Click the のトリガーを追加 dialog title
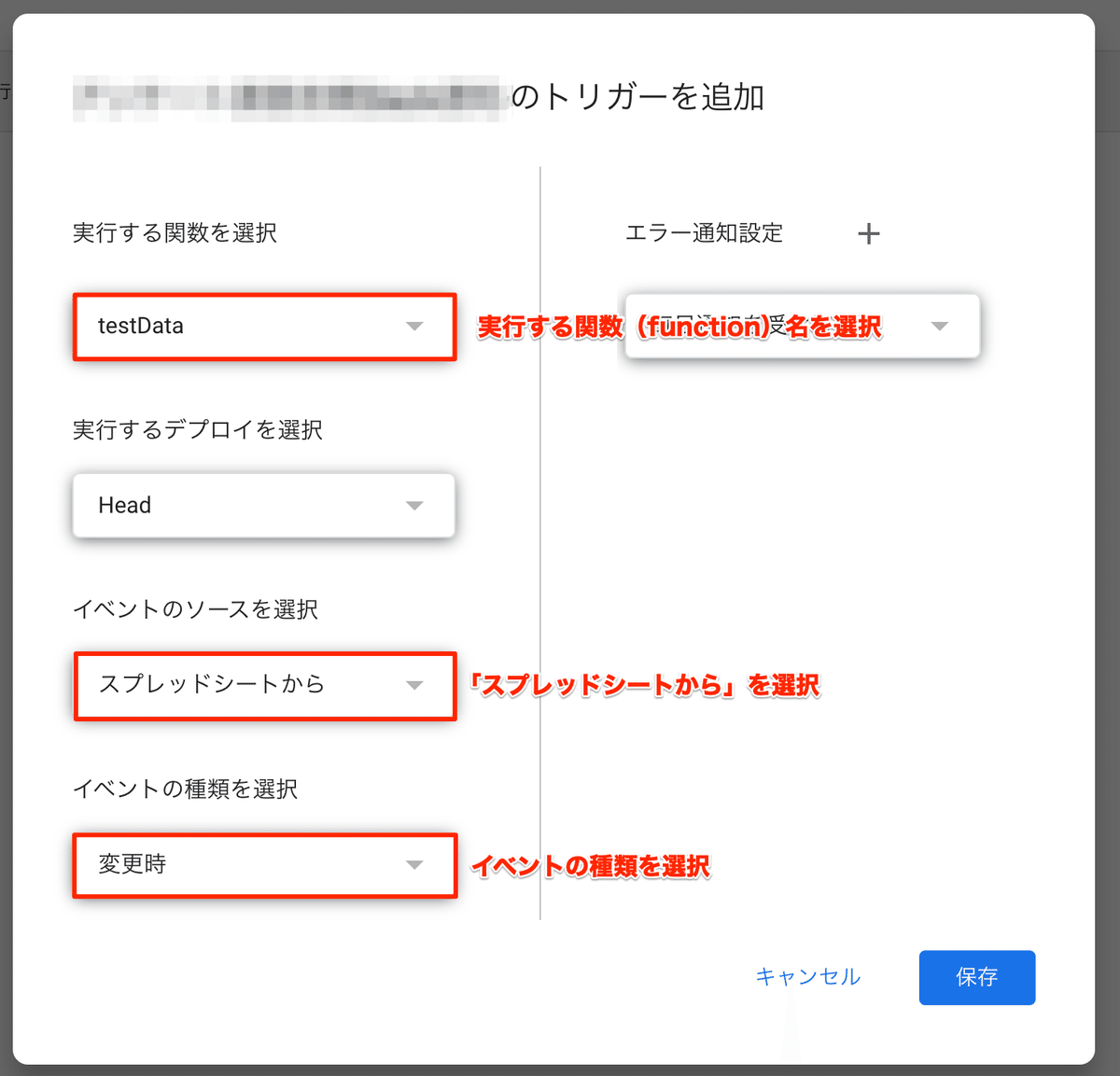The image size is (1120, 1076). pyautogui.click(x=638, y=97)
